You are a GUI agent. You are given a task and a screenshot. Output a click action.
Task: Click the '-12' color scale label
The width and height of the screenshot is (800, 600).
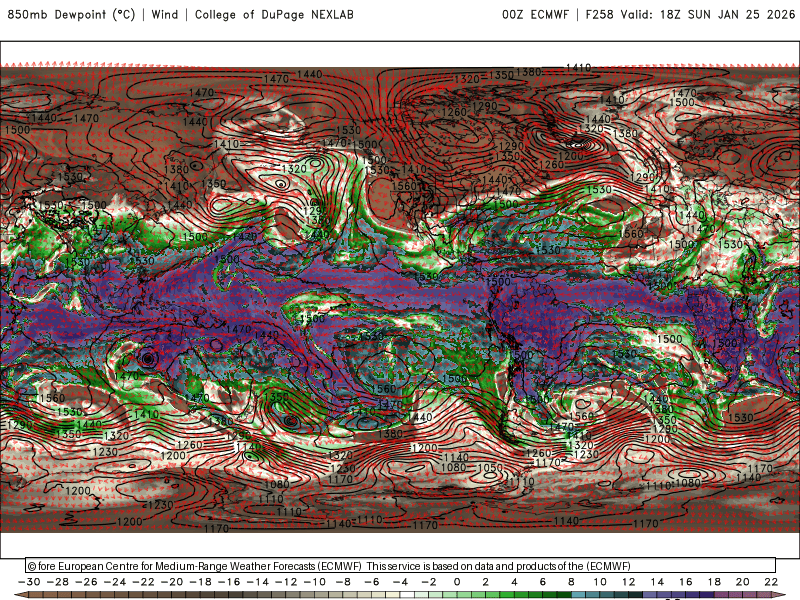tap(286, 582)
